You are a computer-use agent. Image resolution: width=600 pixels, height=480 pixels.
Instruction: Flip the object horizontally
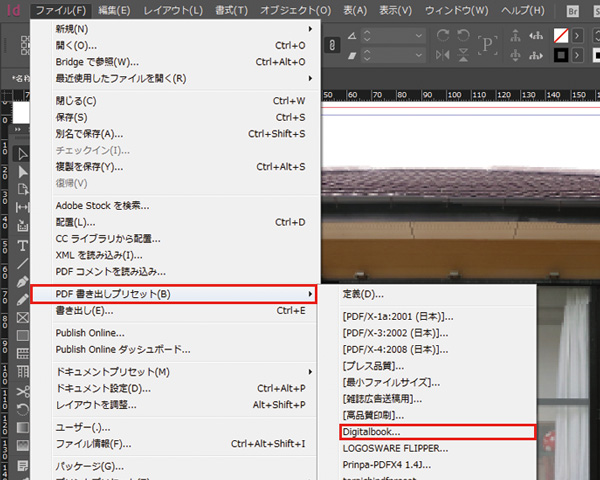tap(443, 55)
